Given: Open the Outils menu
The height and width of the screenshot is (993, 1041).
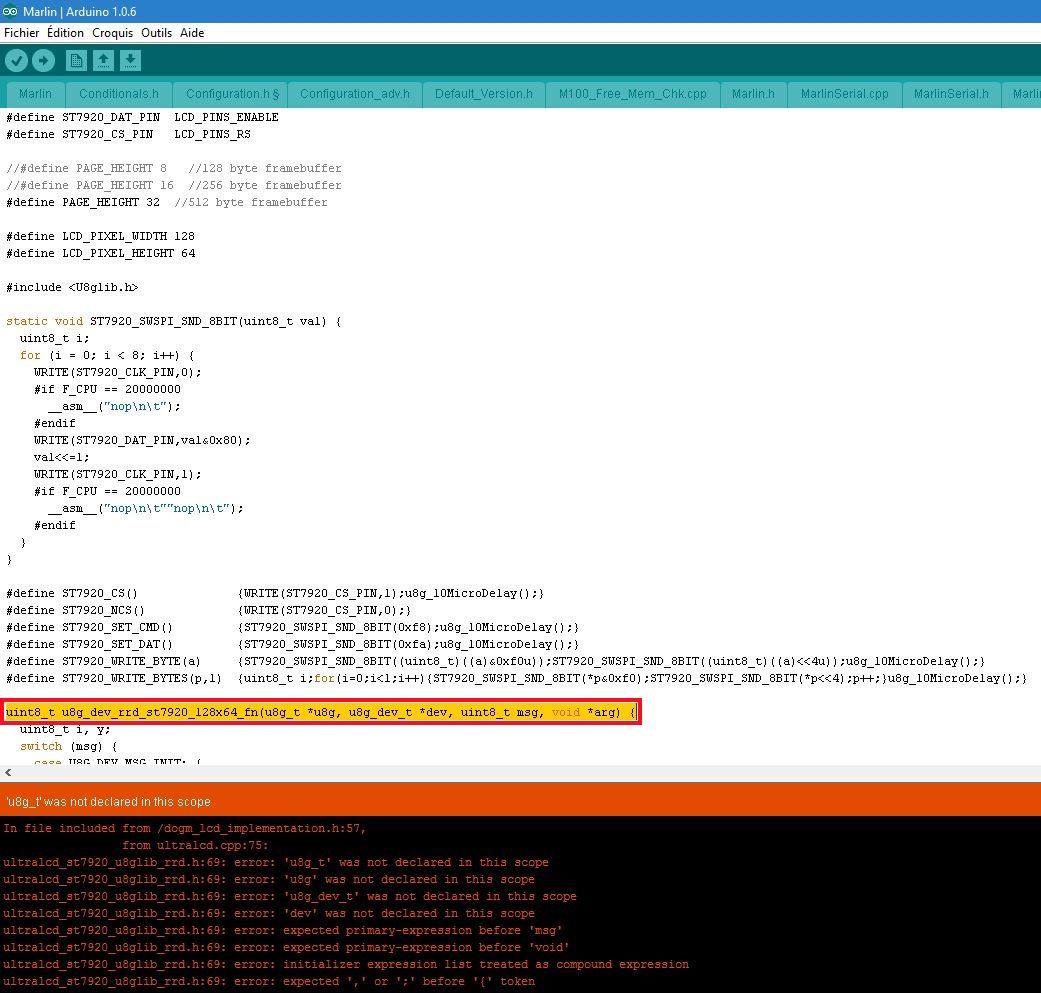Looking at the screenshot, I should tap(156, 33).
